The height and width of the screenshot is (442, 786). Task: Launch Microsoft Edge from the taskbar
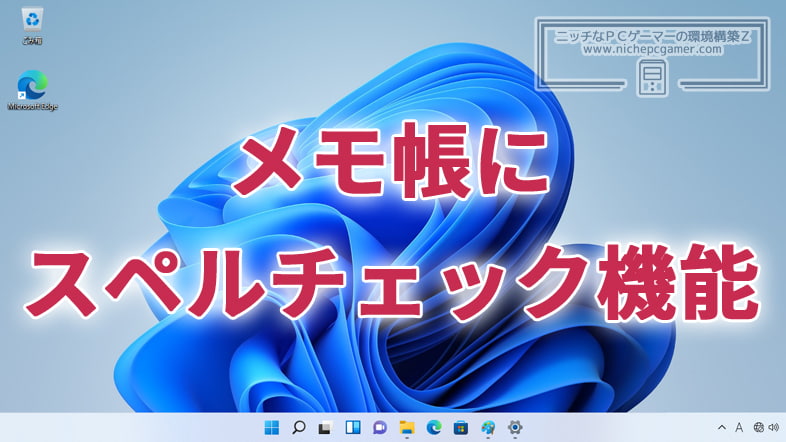coord(434,427)
